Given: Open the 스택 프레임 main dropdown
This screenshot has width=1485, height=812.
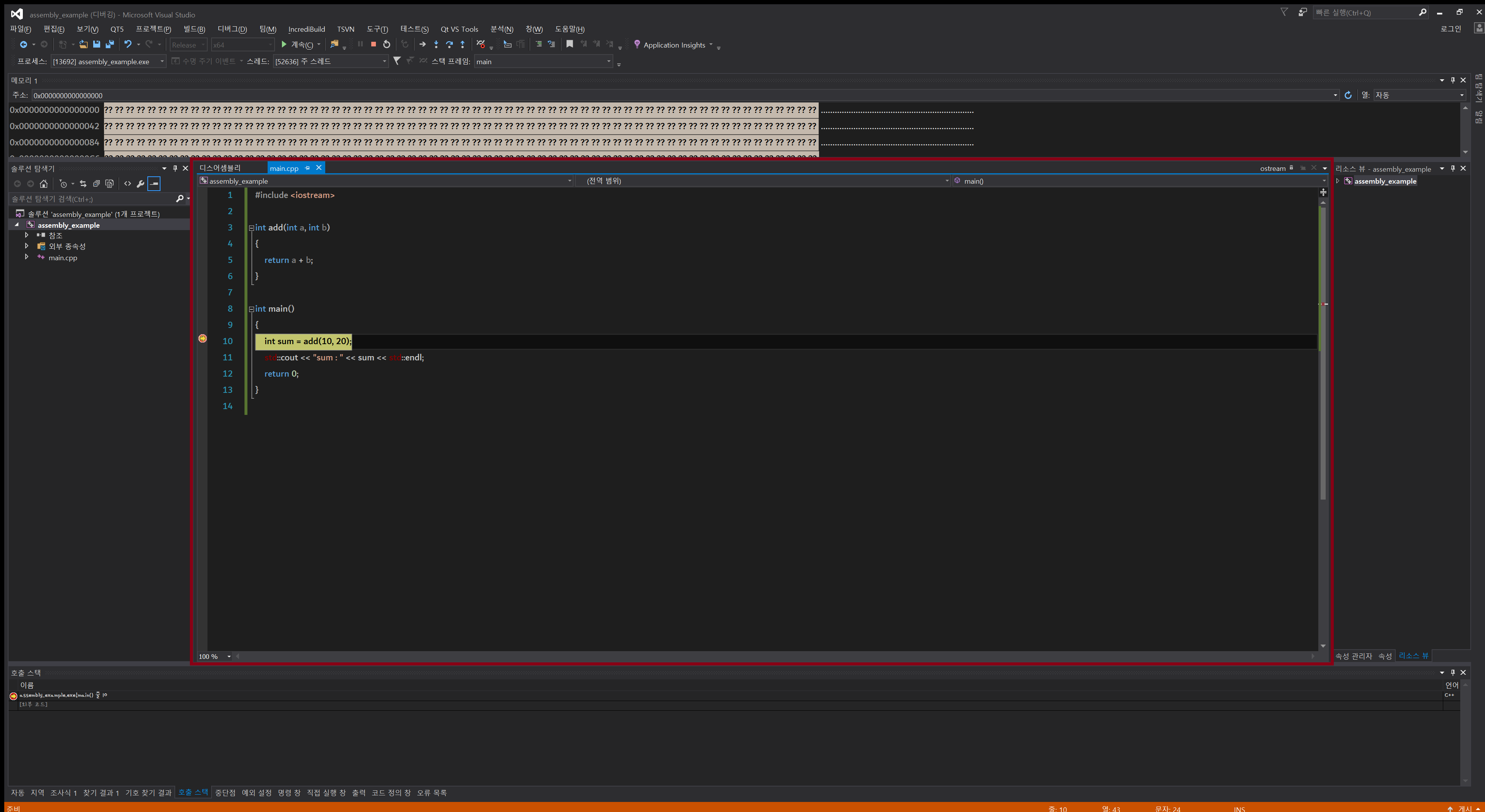Looking at the screenshot, I should pyautogui.click(x=608, y=61).
